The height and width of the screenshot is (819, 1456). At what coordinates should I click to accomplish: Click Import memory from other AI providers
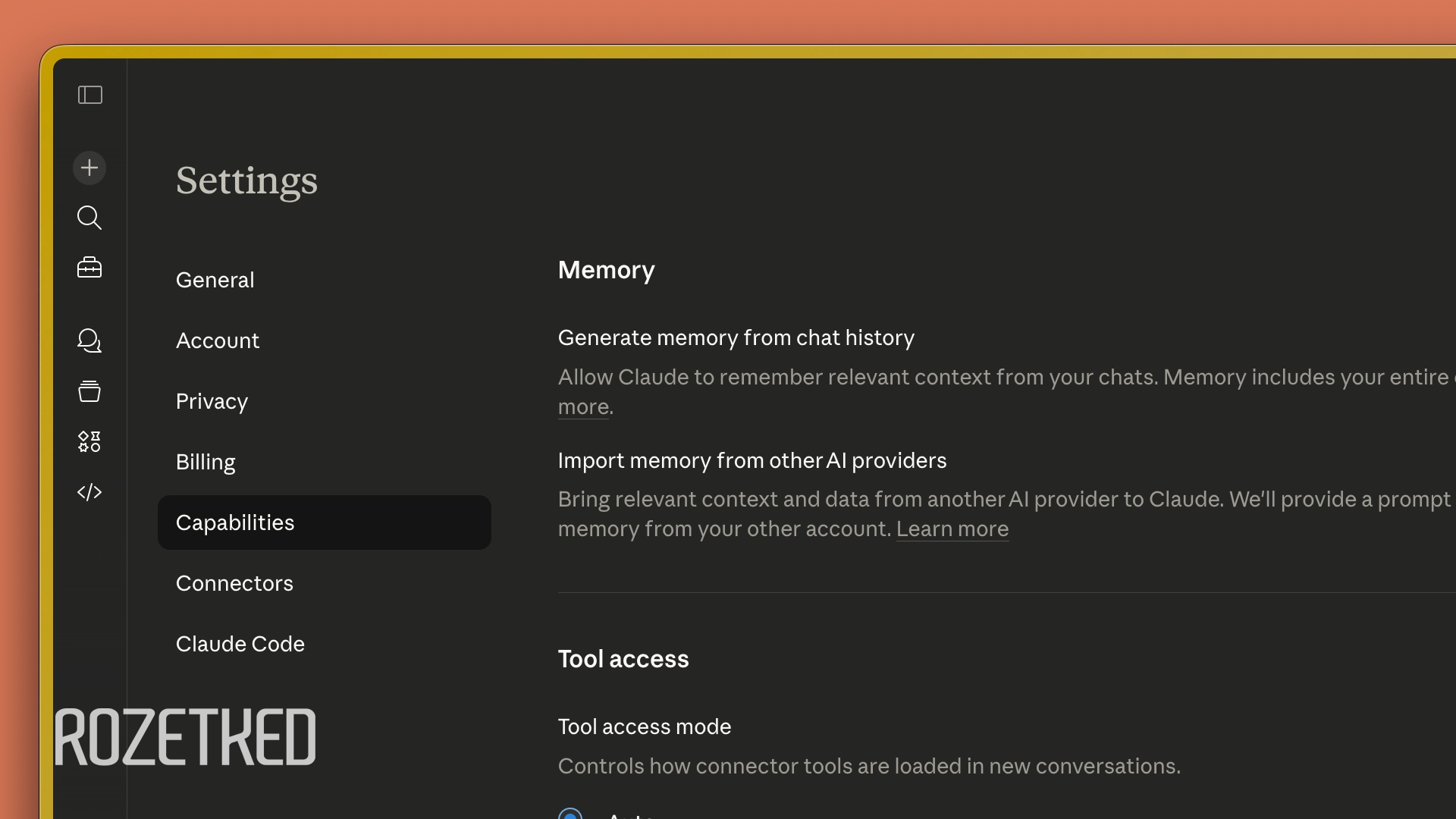(x=752, y=460)
